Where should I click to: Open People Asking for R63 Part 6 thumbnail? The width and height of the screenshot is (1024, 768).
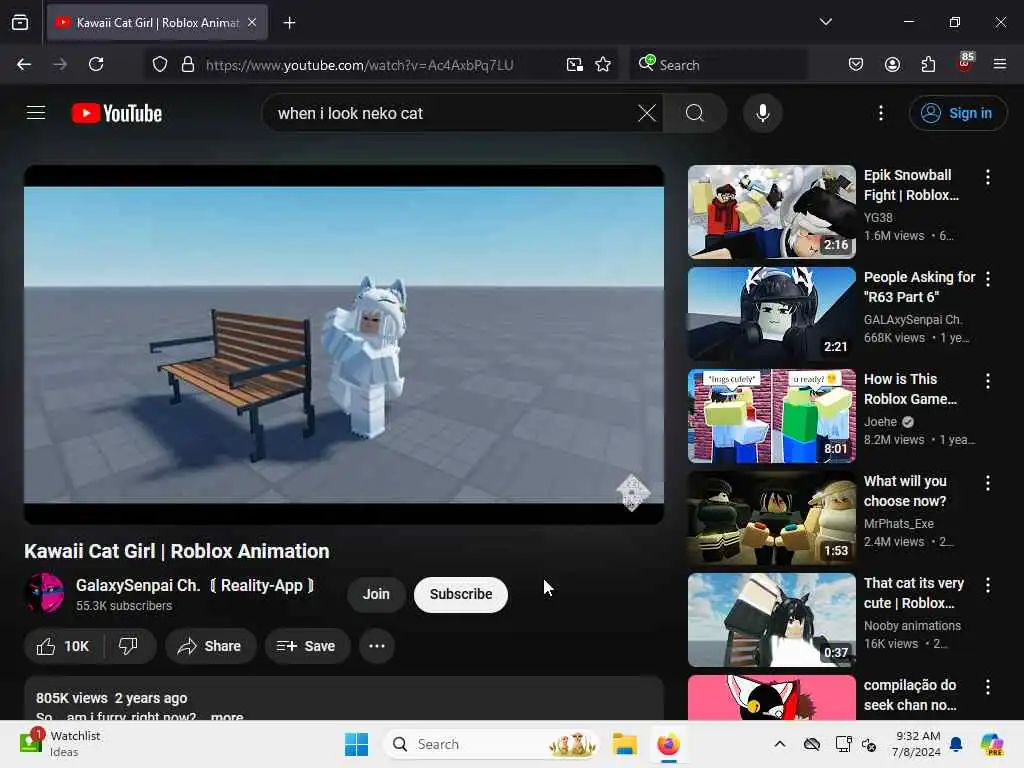tap(772, 313)
